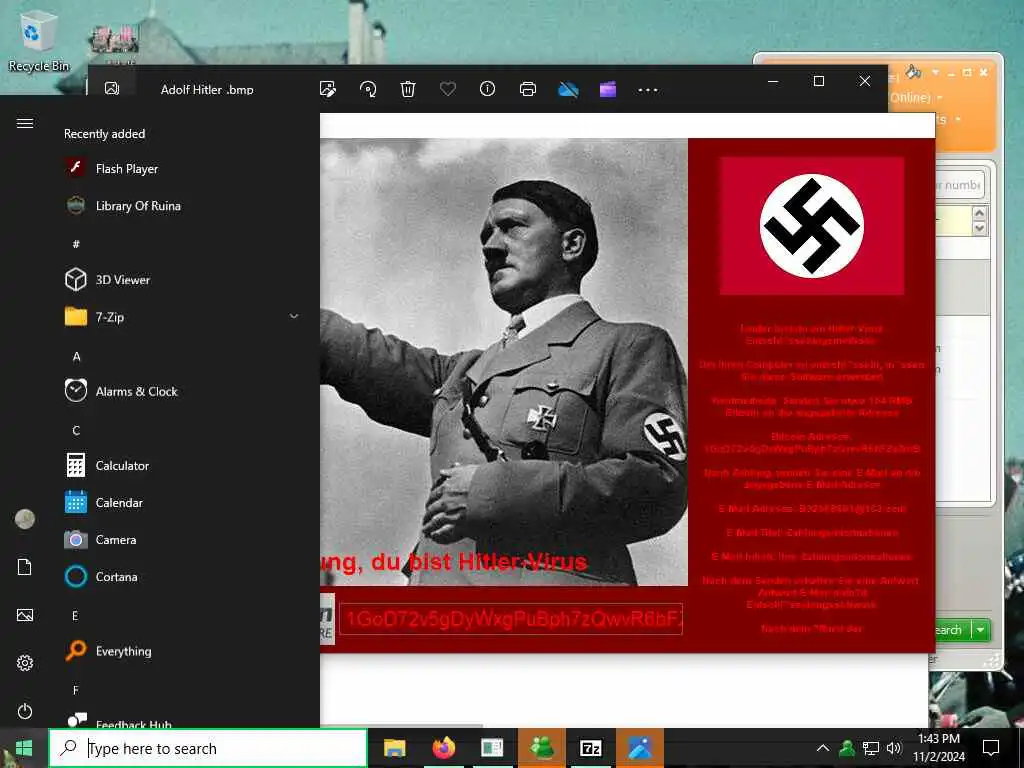Open the Online status dropdown in messenger
The image size is (1024, 768).
pyautogui.click(x=939, y=97)
